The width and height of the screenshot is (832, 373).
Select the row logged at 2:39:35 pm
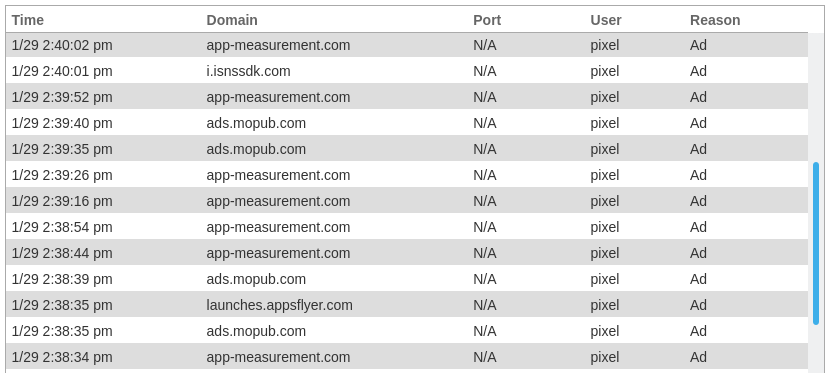(x=407, y=149)
